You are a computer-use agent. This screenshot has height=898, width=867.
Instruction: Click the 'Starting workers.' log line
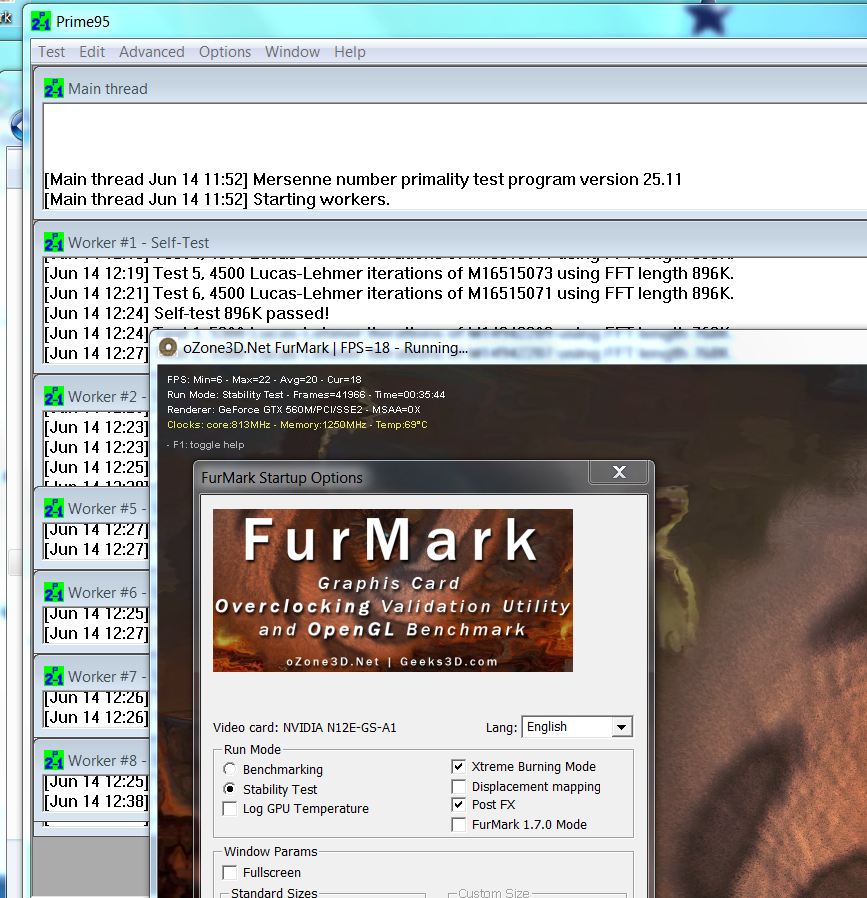[217, 199]
